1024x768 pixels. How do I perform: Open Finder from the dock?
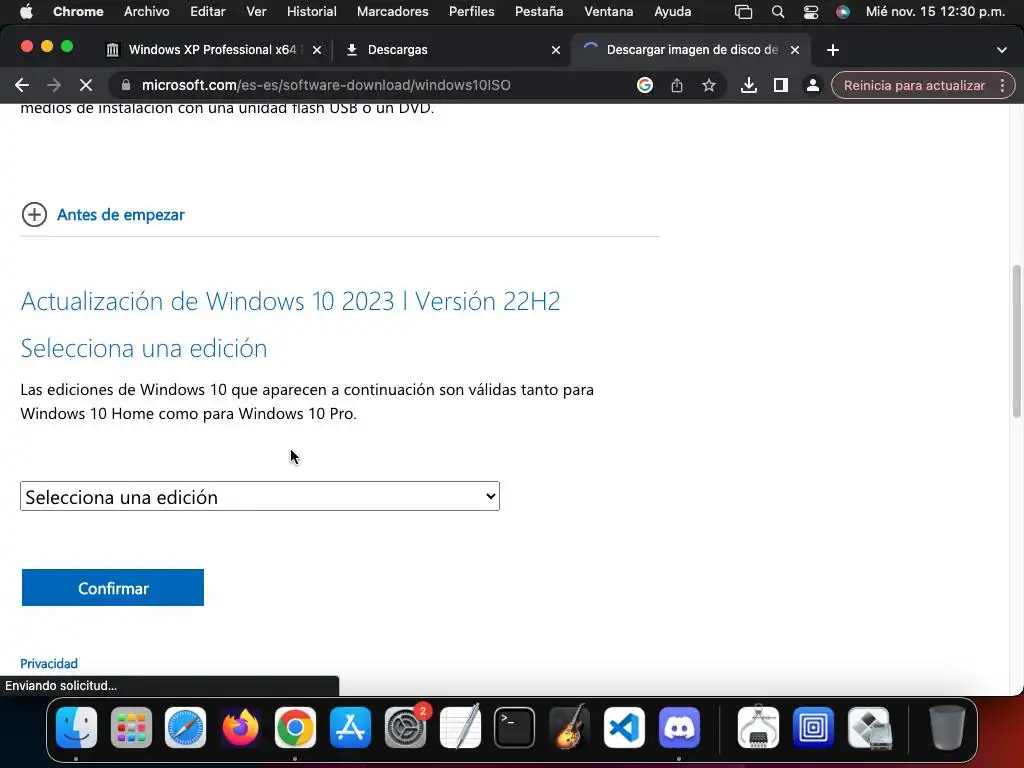[76, 727]
